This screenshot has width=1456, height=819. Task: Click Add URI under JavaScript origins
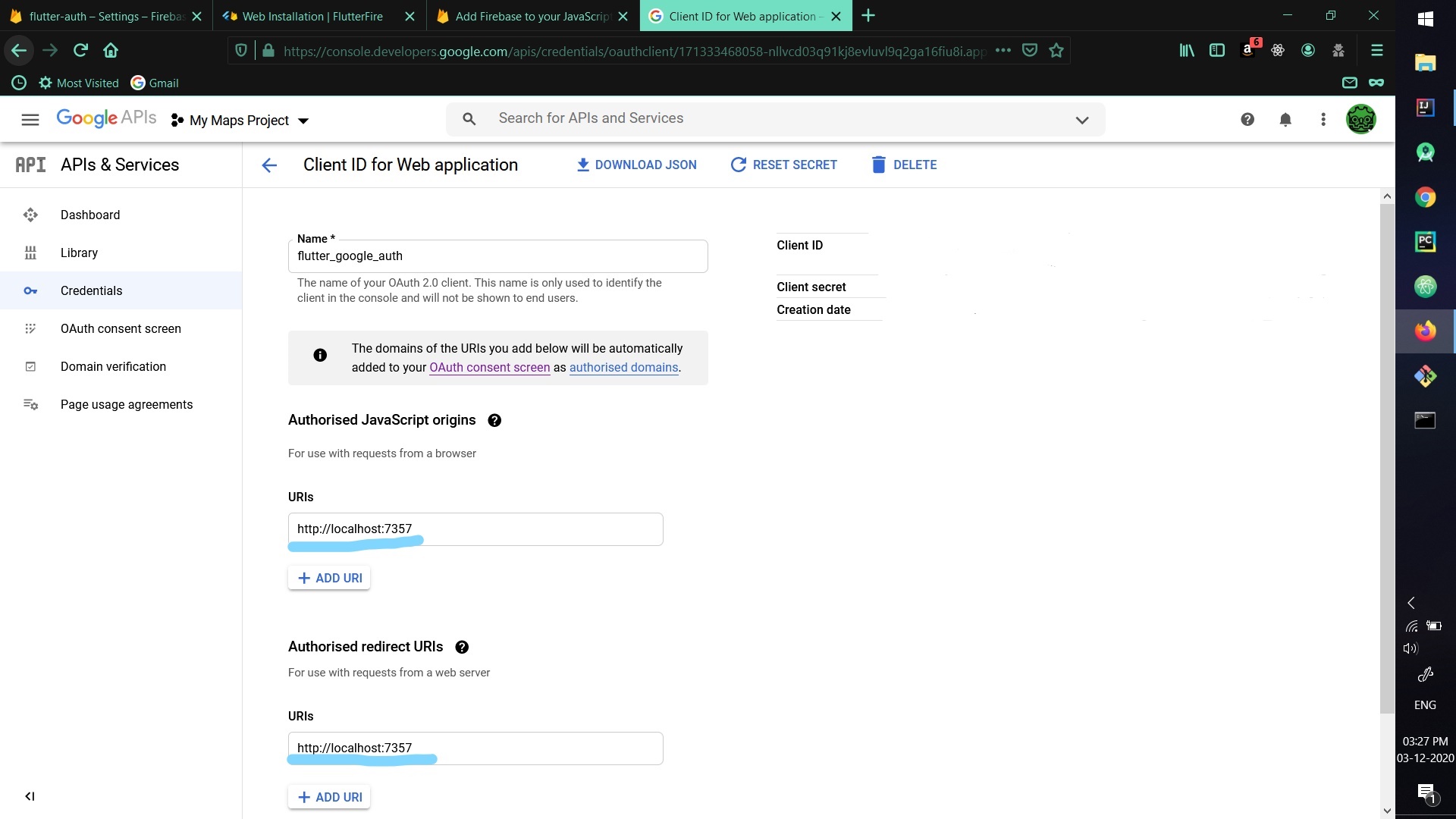(x=329, y=578)
